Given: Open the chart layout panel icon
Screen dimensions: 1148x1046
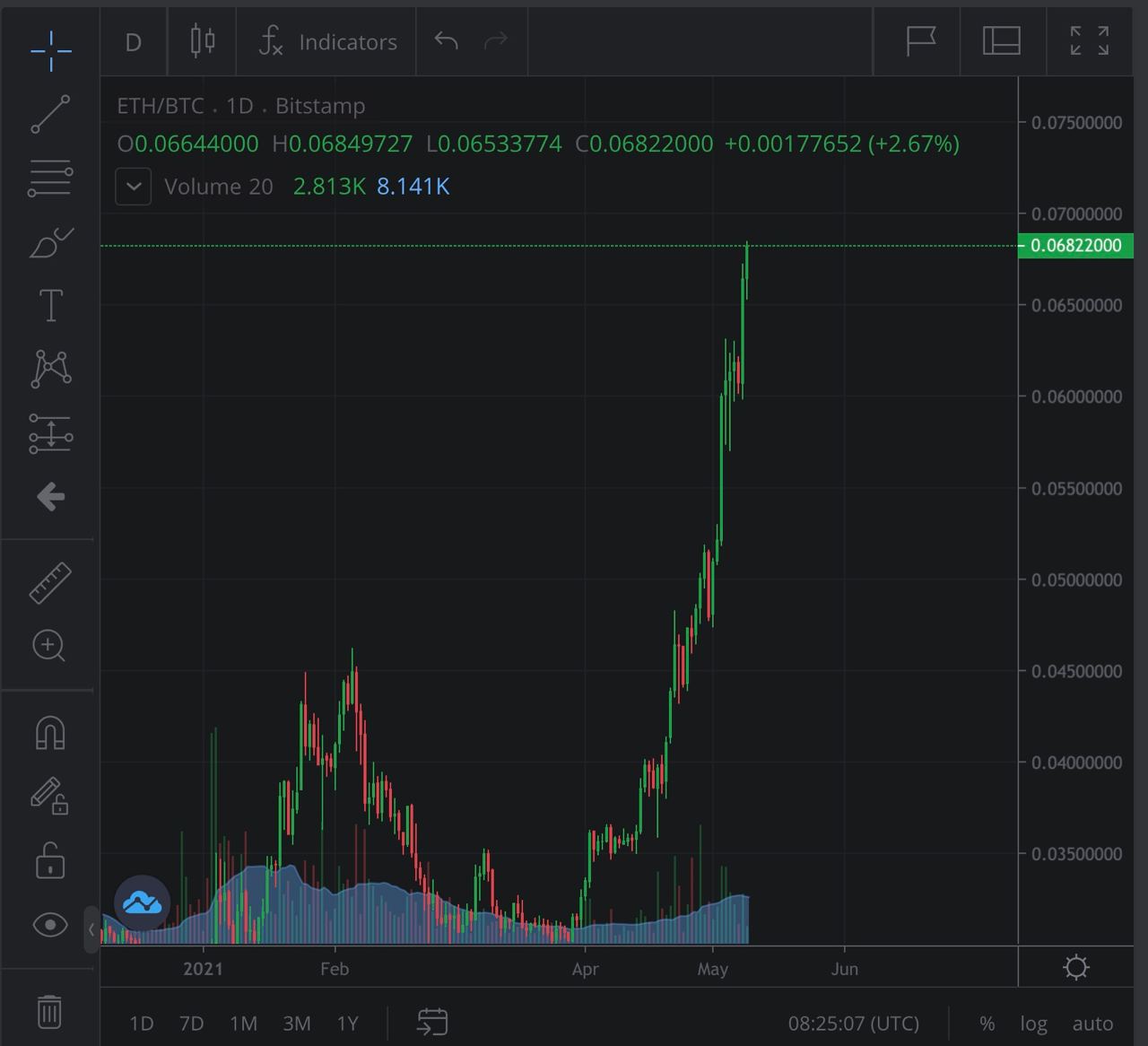Looking at the screenshot, I should click(1002, 41).
